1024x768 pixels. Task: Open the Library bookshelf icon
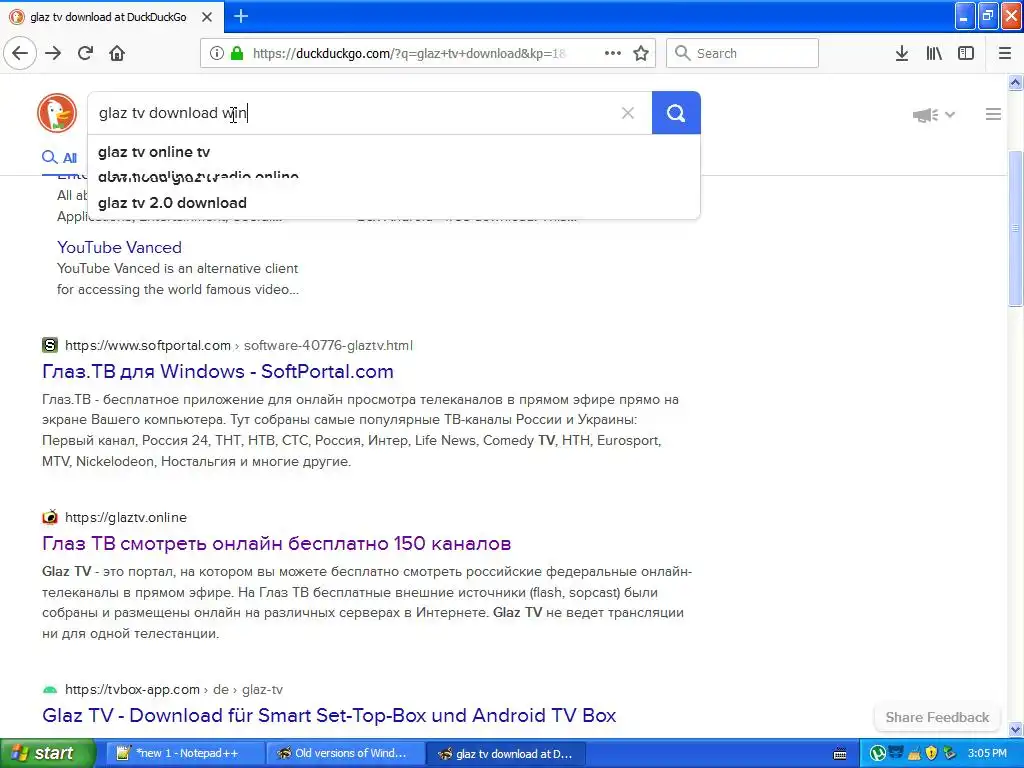(934, 54)
